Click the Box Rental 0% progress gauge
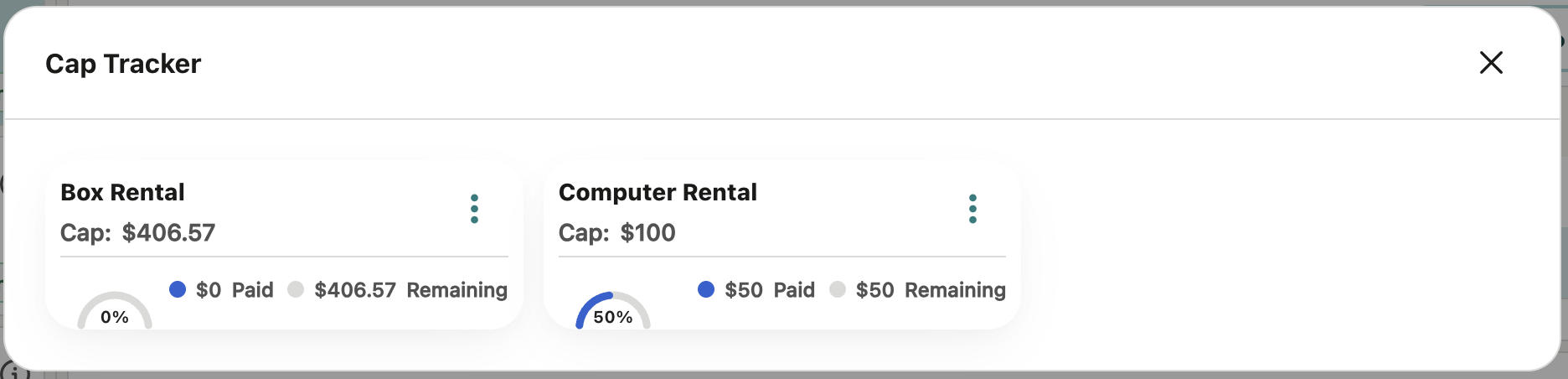Image resolution: width=1568 pixels, height=379 pixels. pyautogui.click(x=115, y=310)
